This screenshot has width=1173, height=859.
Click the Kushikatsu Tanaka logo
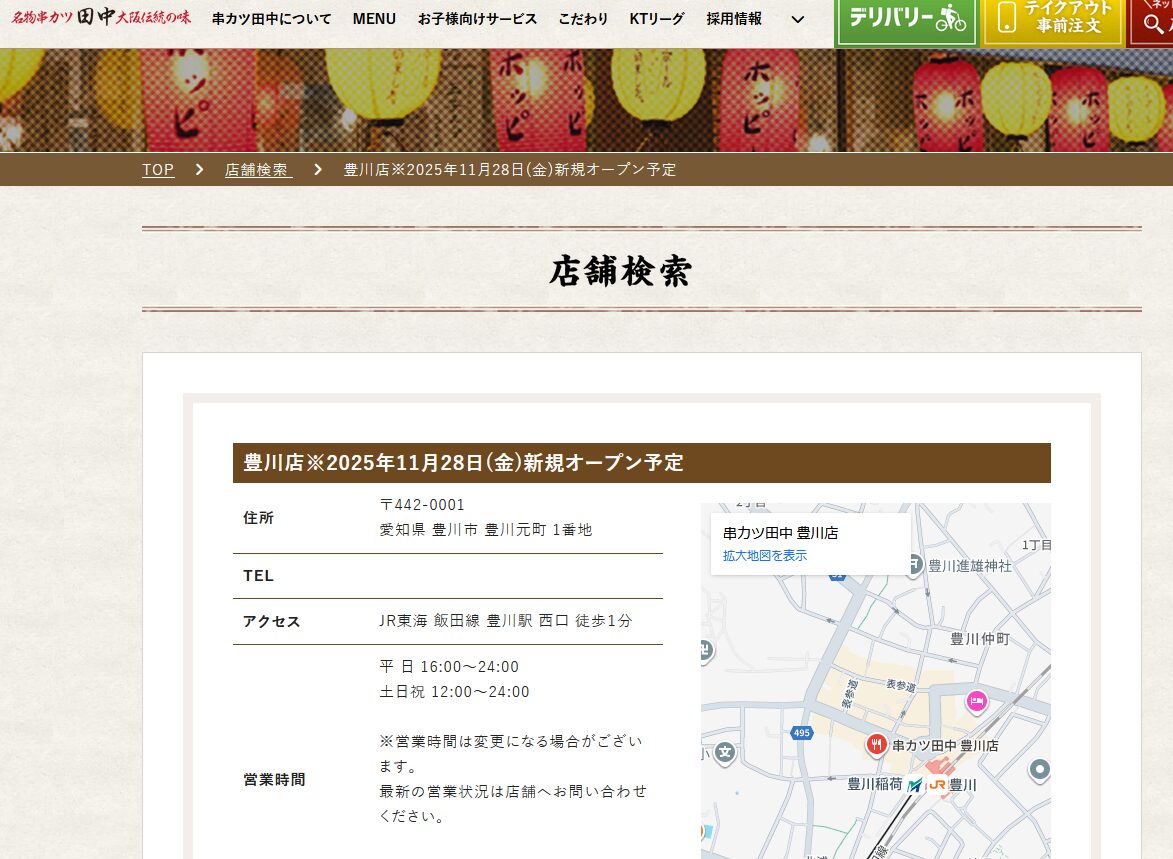point(100,18)
